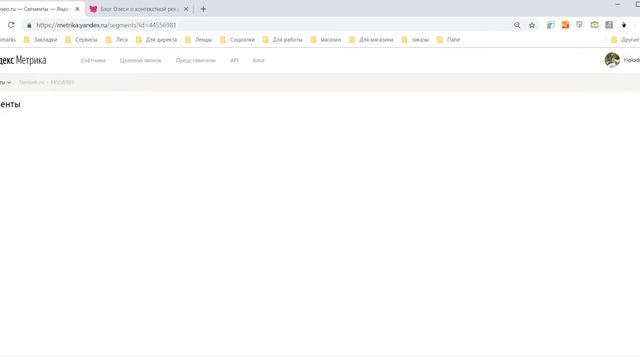Open the Для работы bookmarks folder

[282, 40]
